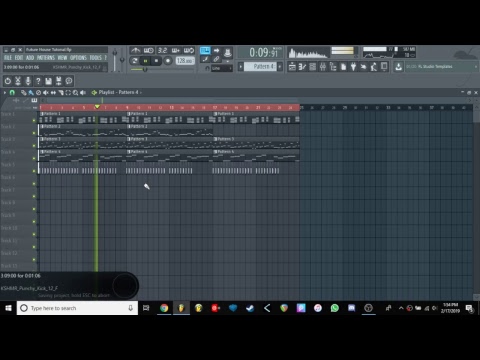Open the Pattern 4 selector

click(260, 67)
